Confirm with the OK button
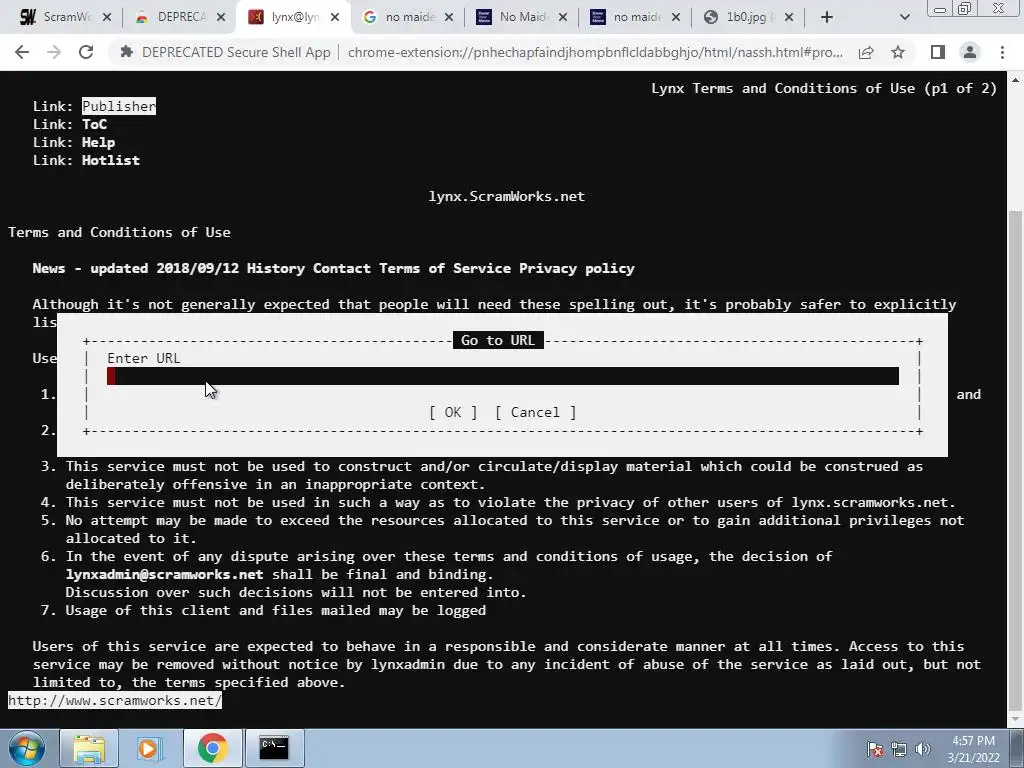Image resolution: width=1024 pixels, height=768 pixels. click(x=453, y=413)
